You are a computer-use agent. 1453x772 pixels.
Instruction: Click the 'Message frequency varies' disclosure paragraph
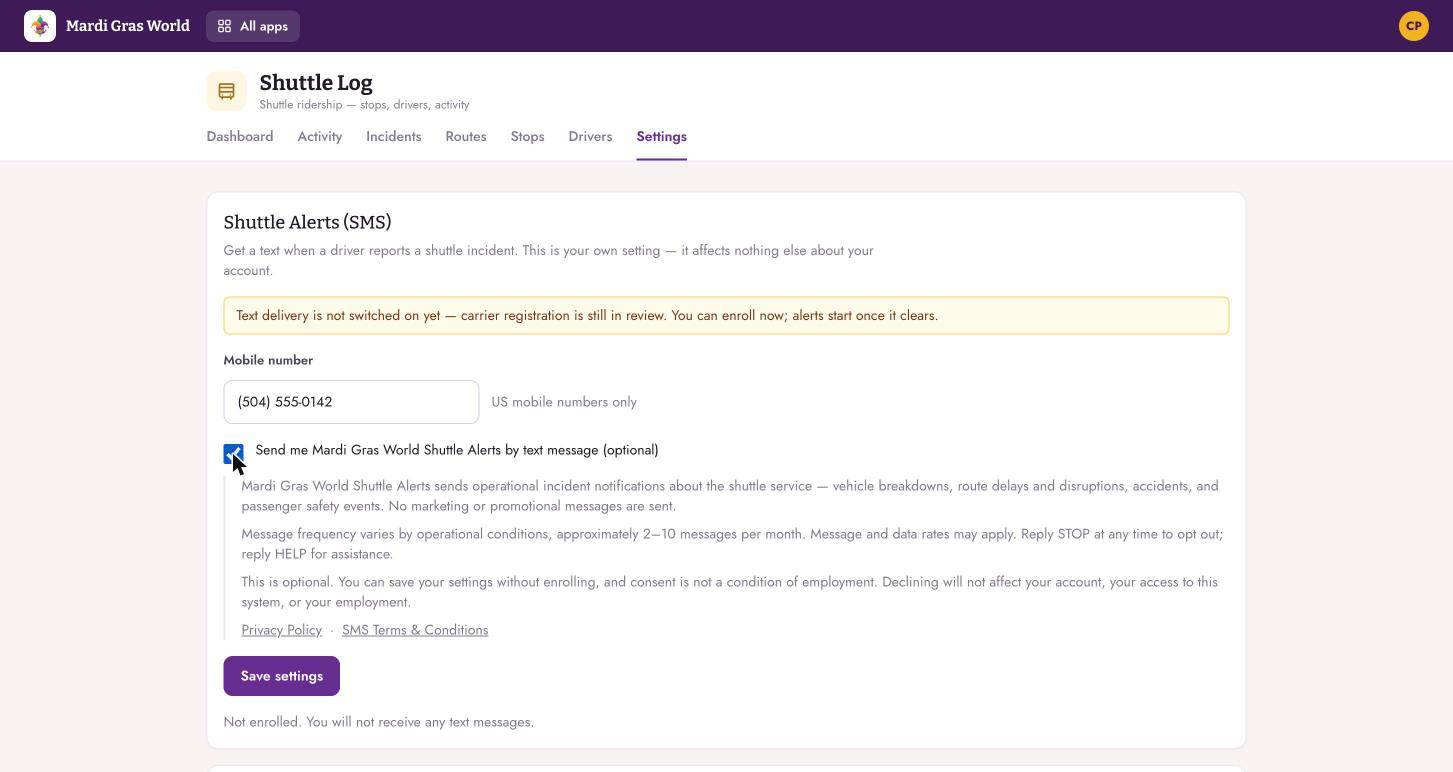click(x=732, y=544)
